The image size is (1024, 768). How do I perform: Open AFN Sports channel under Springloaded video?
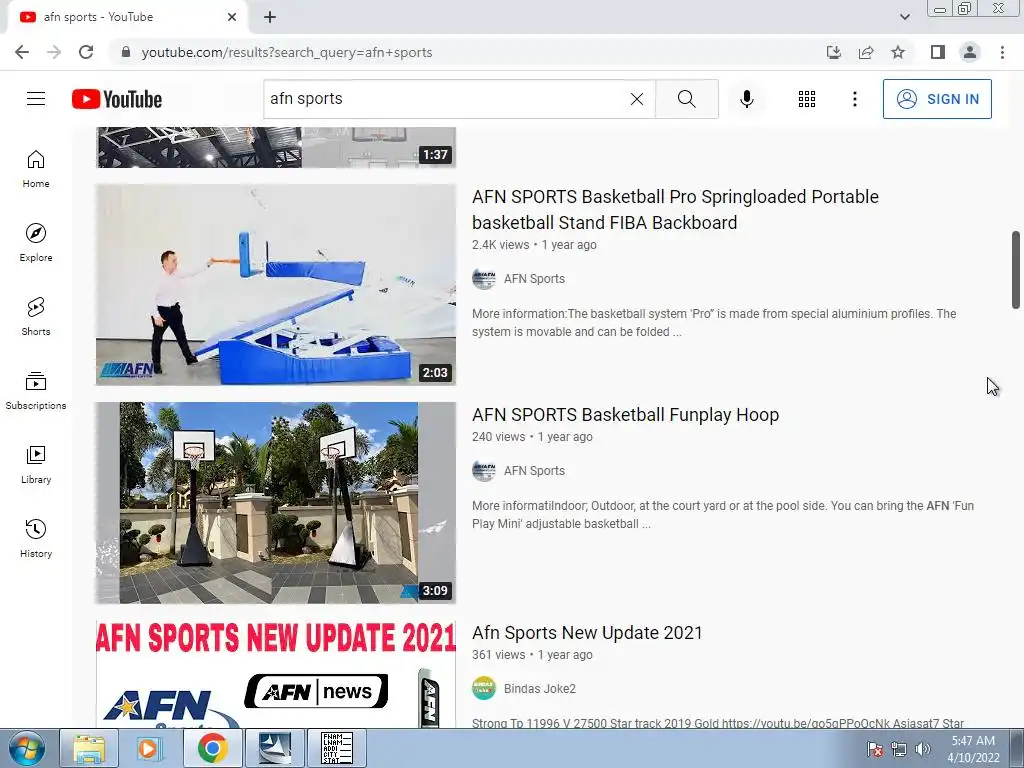click(x=534, y=279)
